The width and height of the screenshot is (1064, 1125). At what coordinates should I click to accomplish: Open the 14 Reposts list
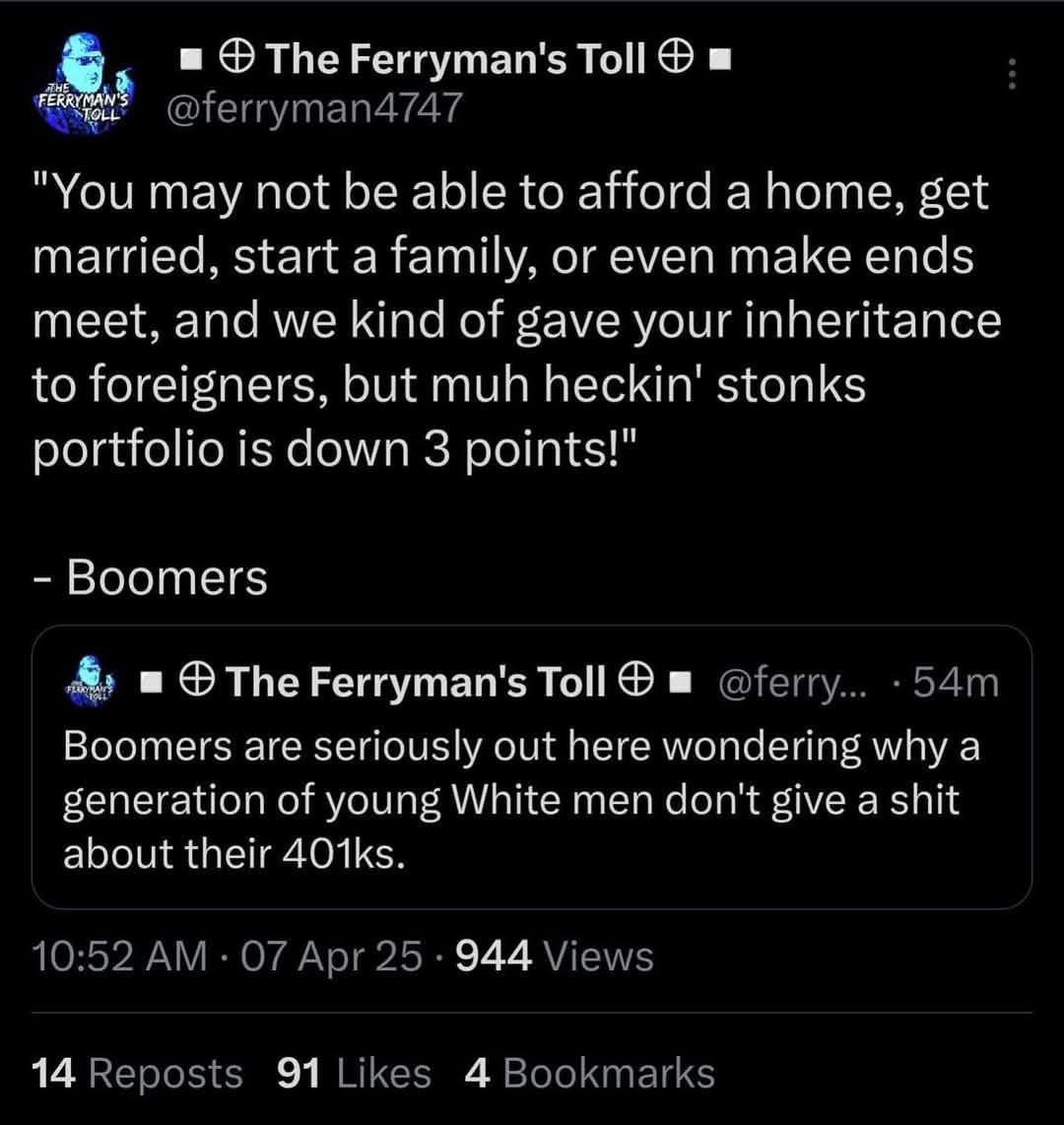tap(137, 1073)
